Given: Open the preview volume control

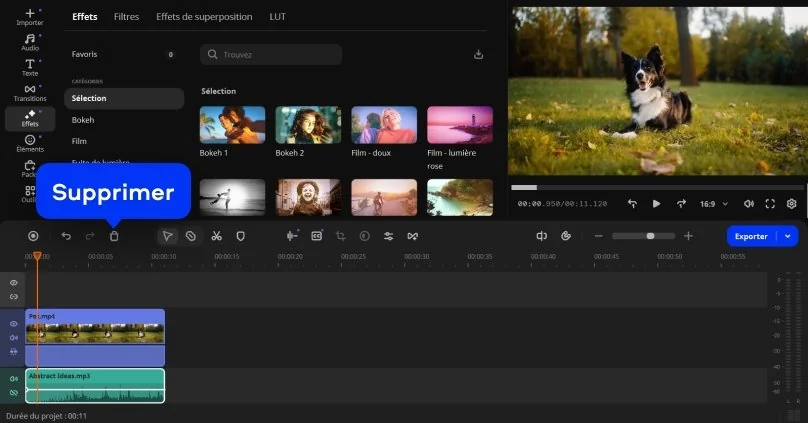Looking at the screenshot, I should pos(748,203).
